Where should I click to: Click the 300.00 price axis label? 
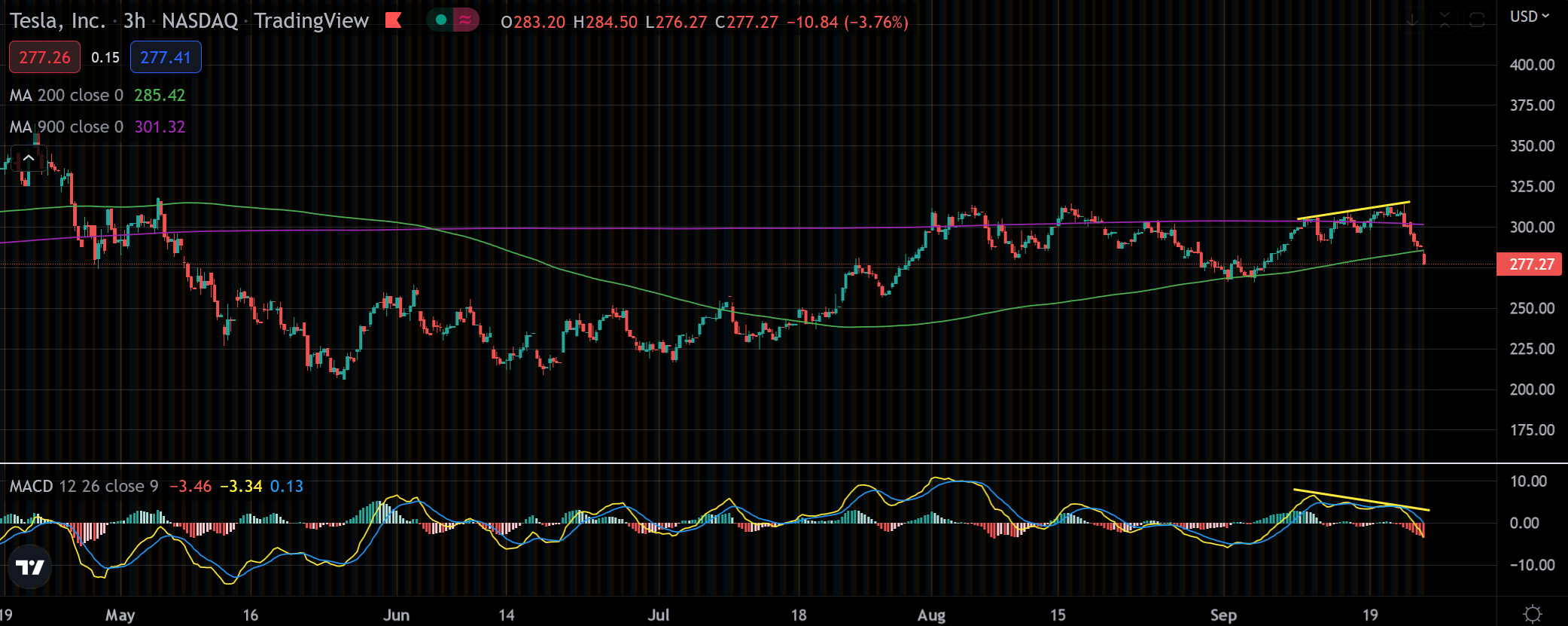(x=1532, y=227)
